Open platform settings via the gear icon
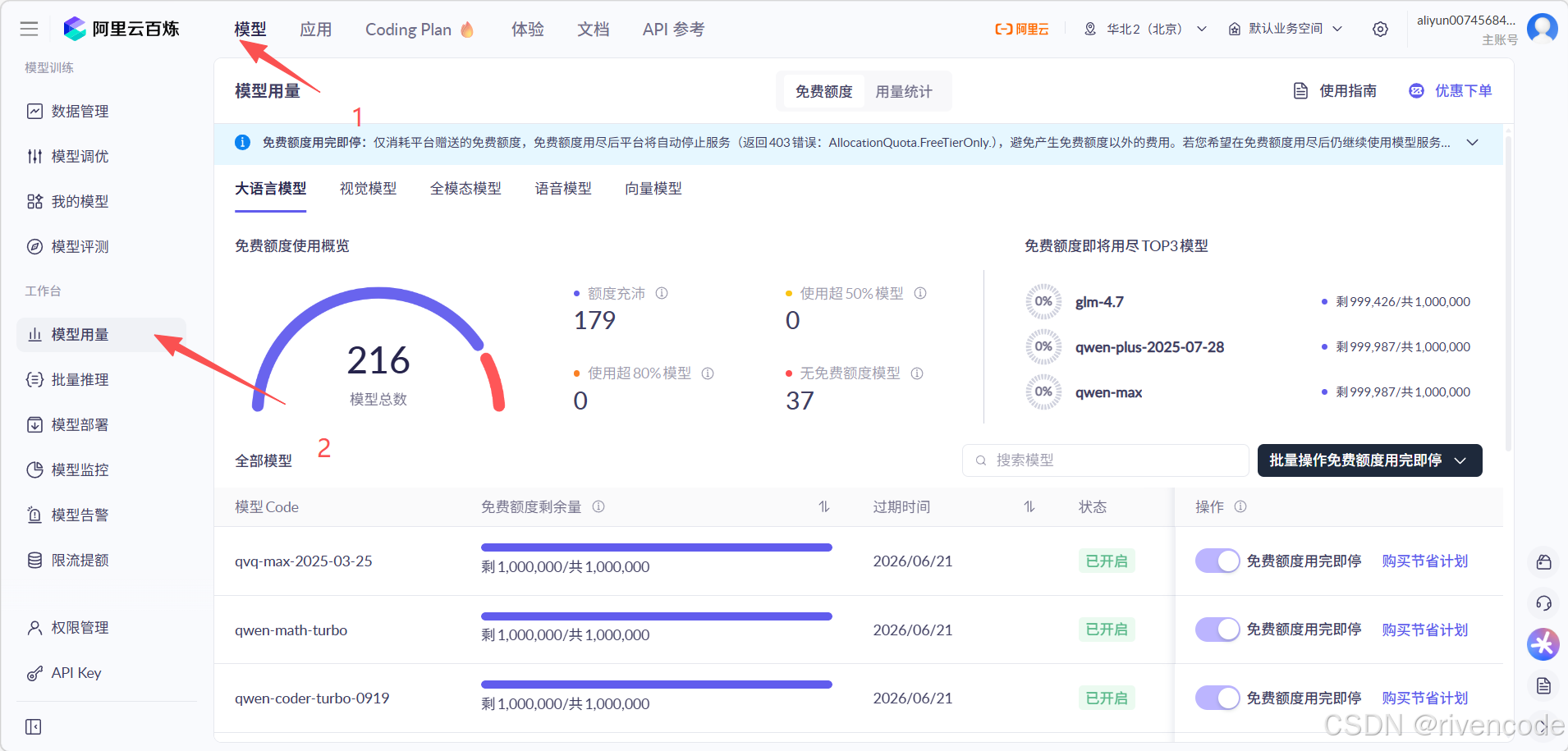 click(x=1380, y=29)
